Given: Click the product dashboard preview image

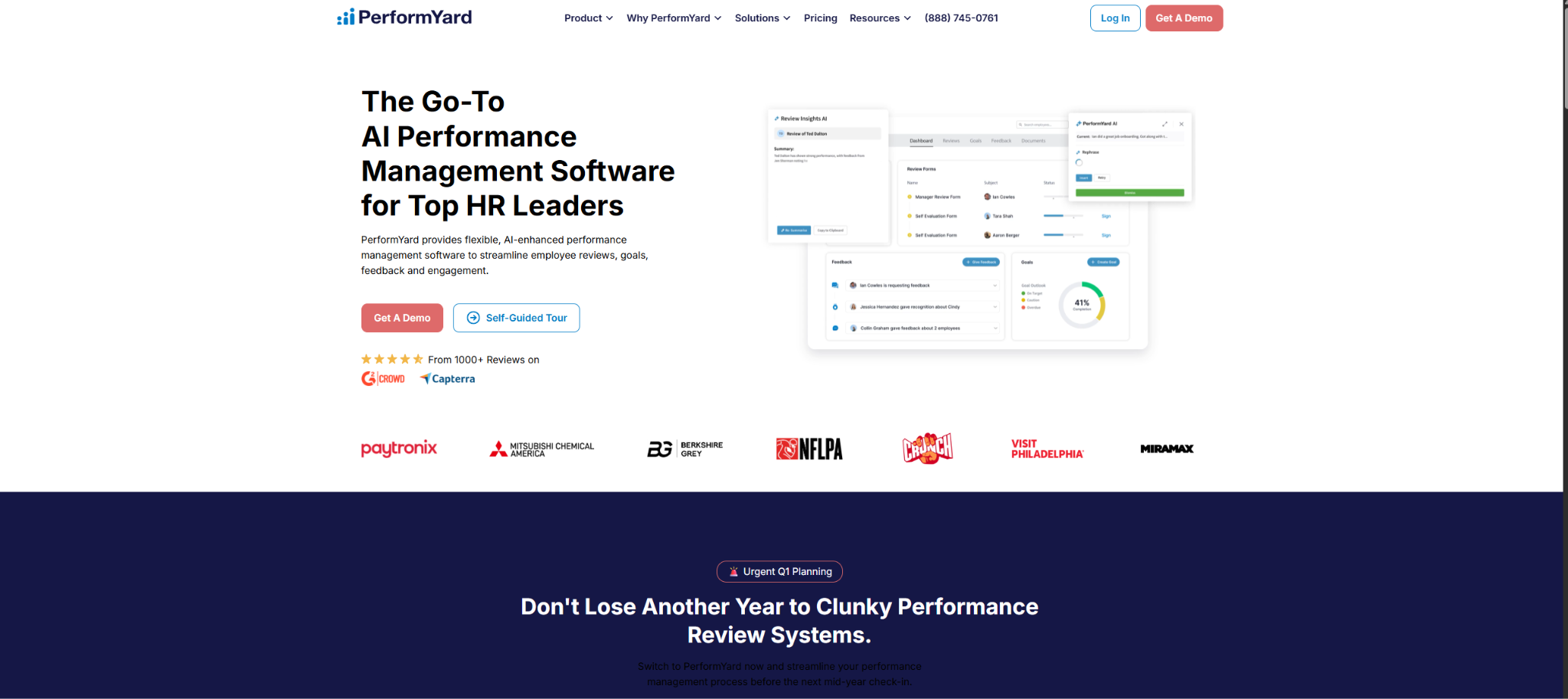Looking at the screenshot, I should 978,230.
